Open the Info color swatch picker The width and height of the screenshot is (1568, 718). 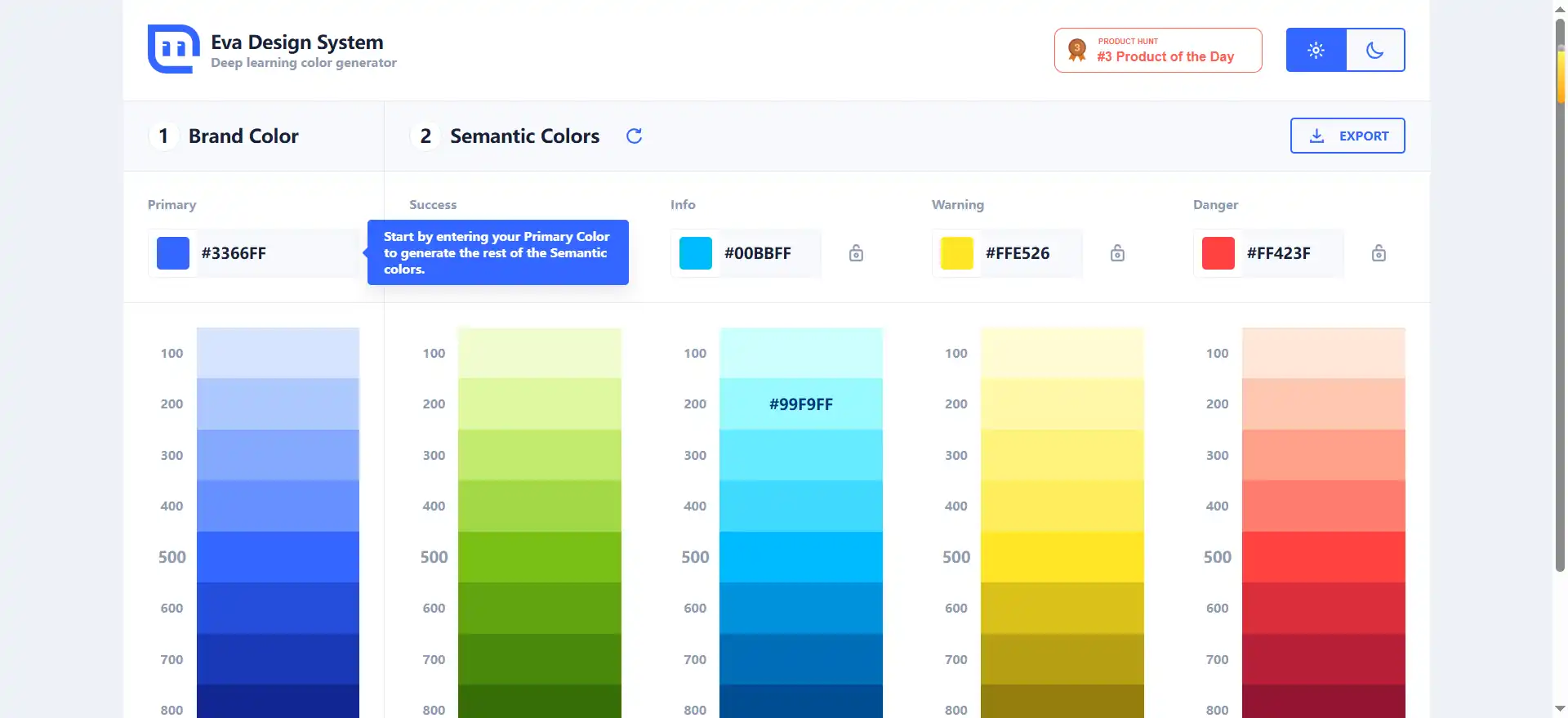[x=696, y=253]
